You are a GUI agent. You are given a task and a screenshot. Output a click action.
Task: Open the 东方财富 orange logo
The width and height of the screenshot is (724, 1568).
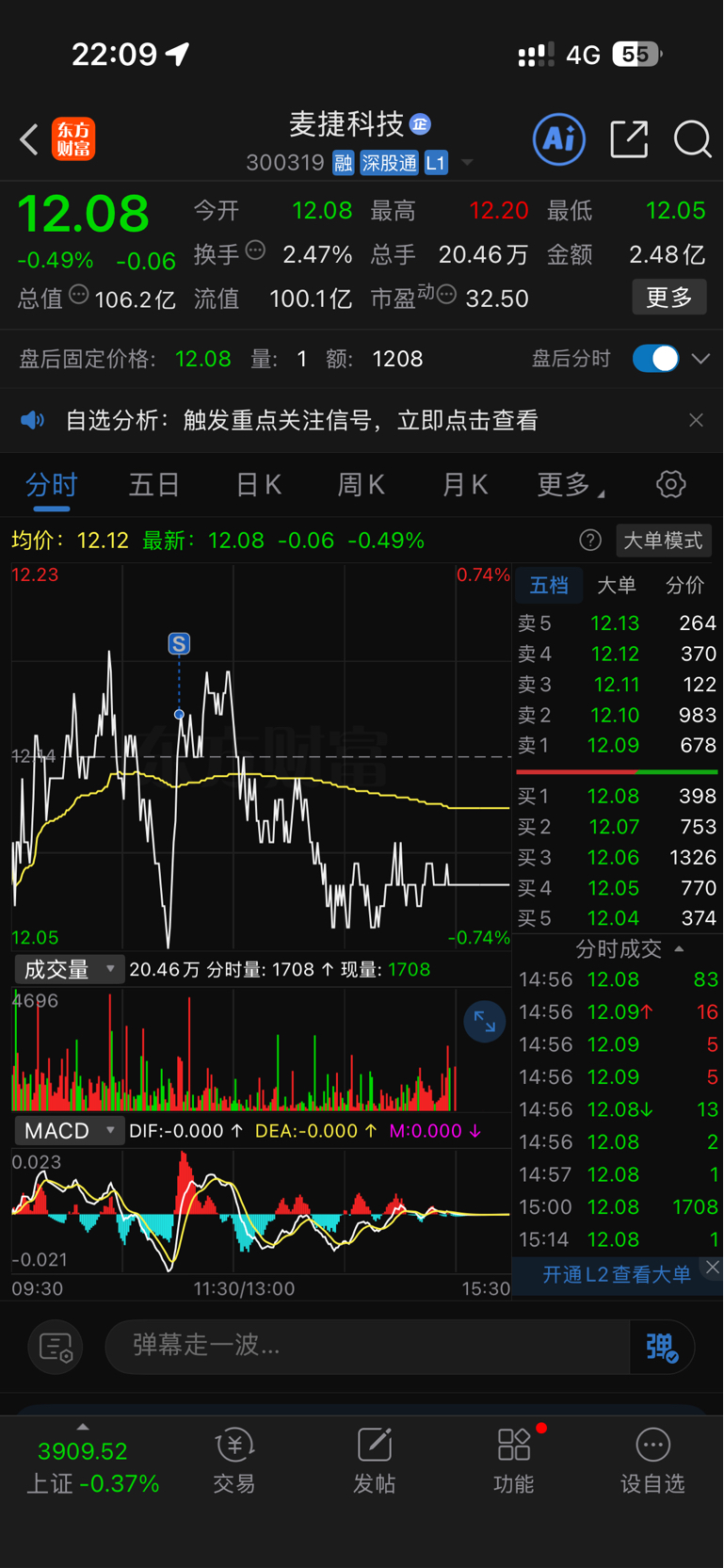(73, 139)
